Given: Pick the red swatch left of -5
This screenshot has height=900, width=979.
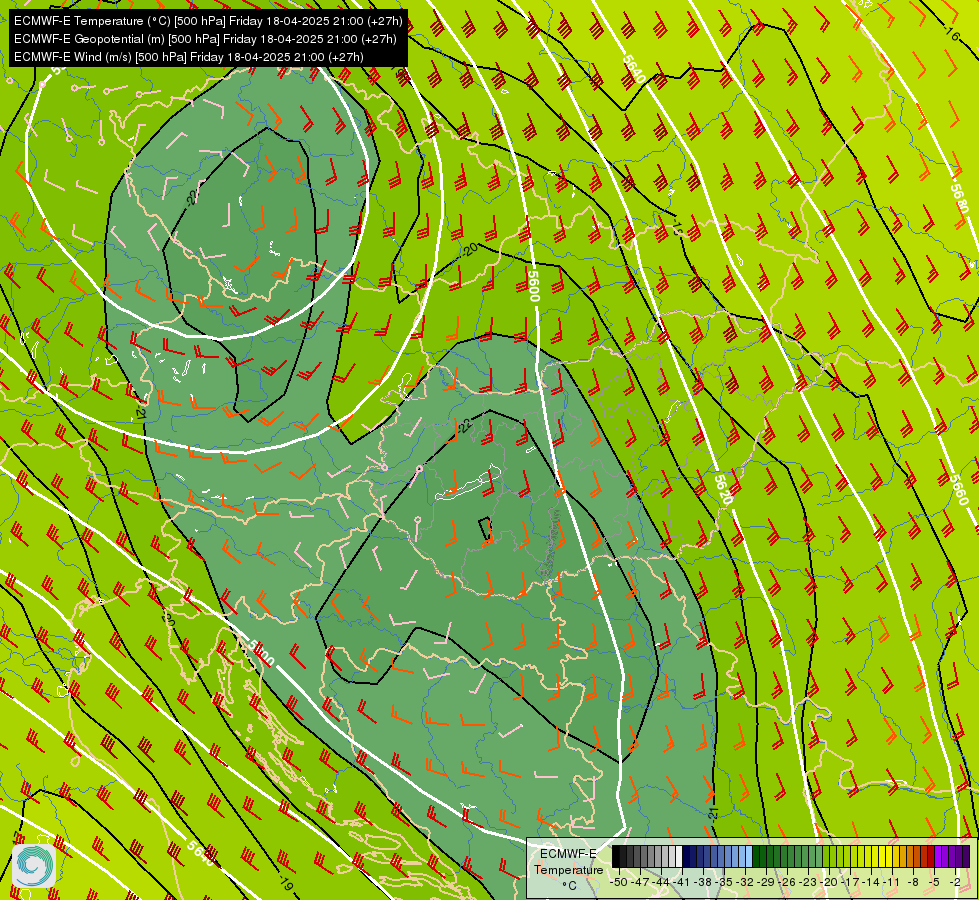Looking at the screenshot, I should pos(931,856).
